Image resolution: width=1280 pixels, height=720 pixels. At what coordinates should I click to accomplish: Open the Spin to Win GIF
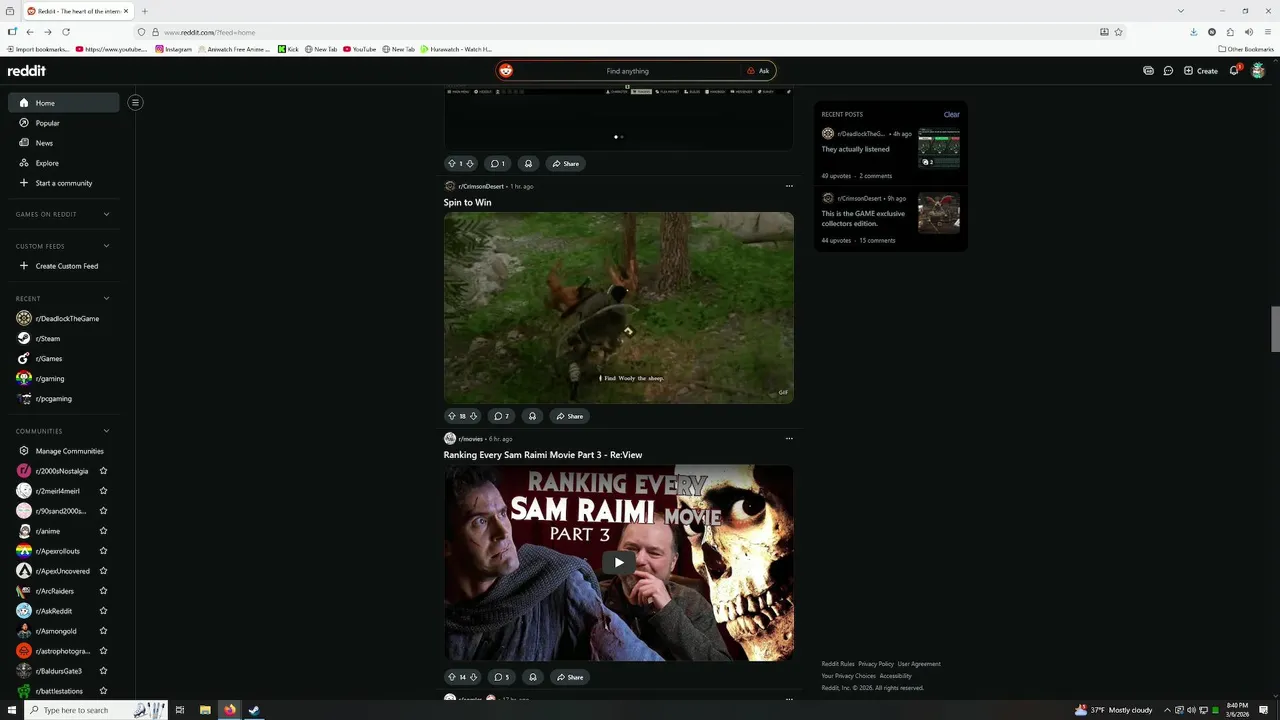point(619,307)
